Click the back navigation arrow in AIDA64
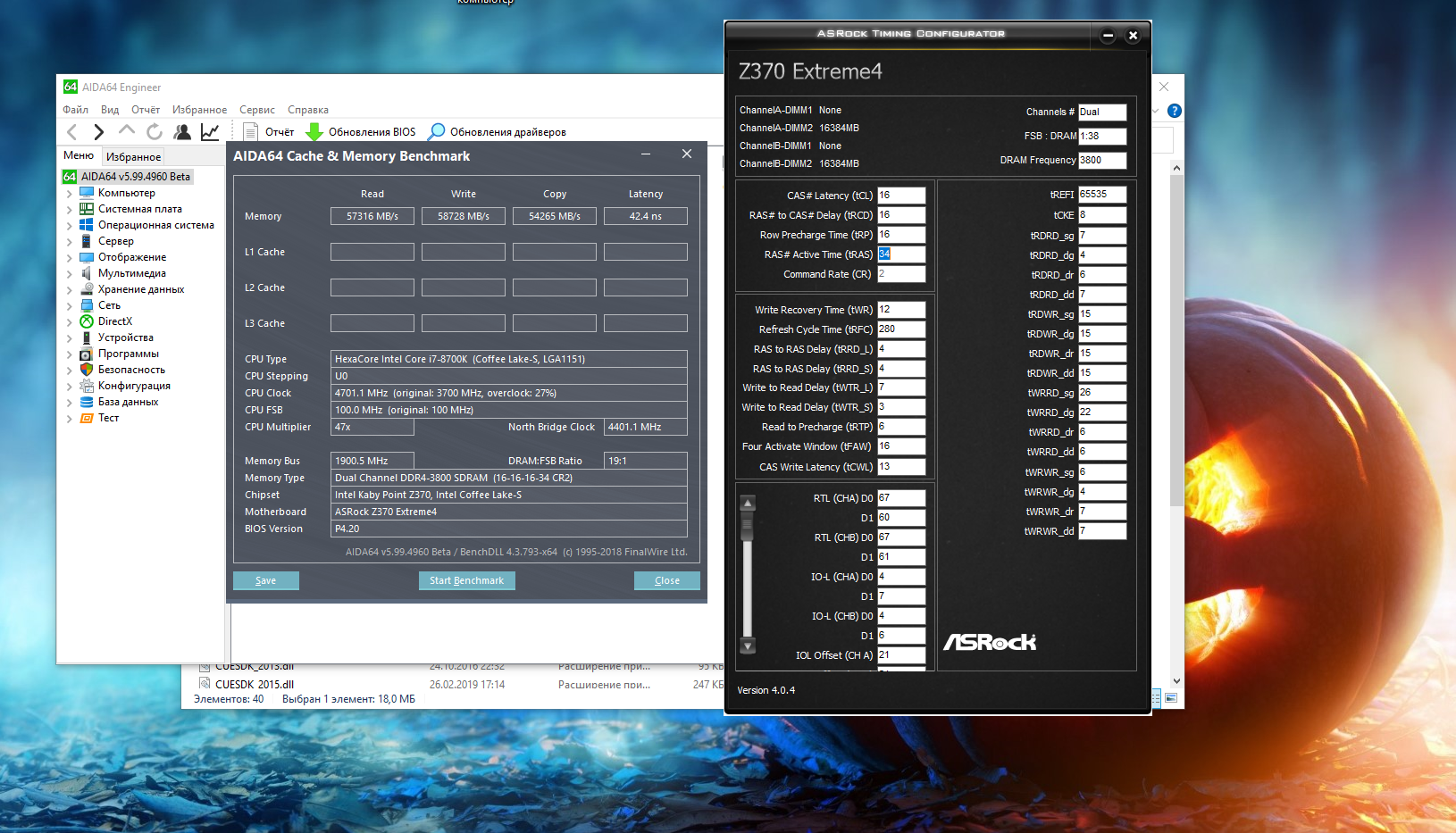Image resolution: width=1456 pixels, height=833 pixels. pos(72,132)
